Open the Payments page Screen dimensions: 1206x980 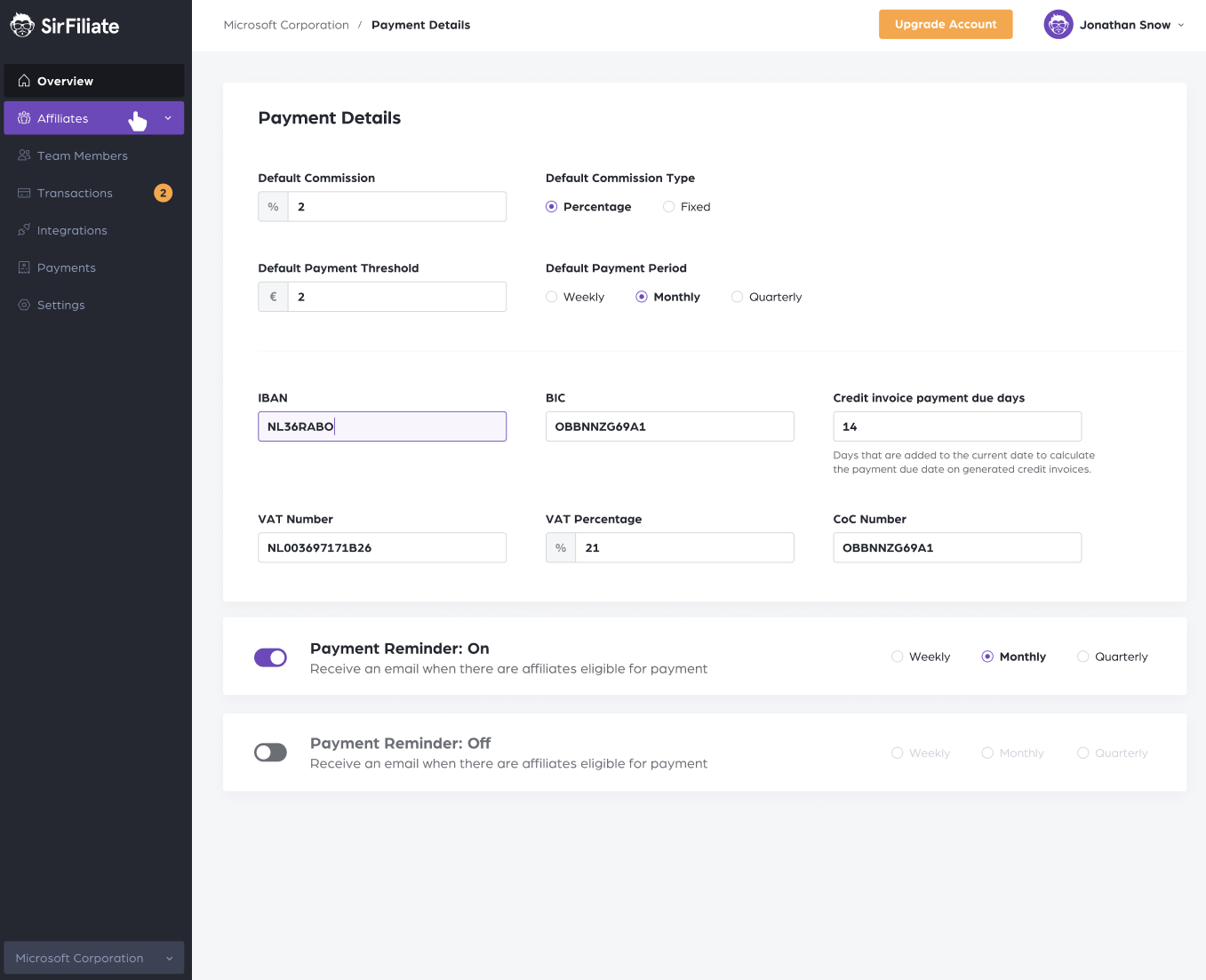94,267
